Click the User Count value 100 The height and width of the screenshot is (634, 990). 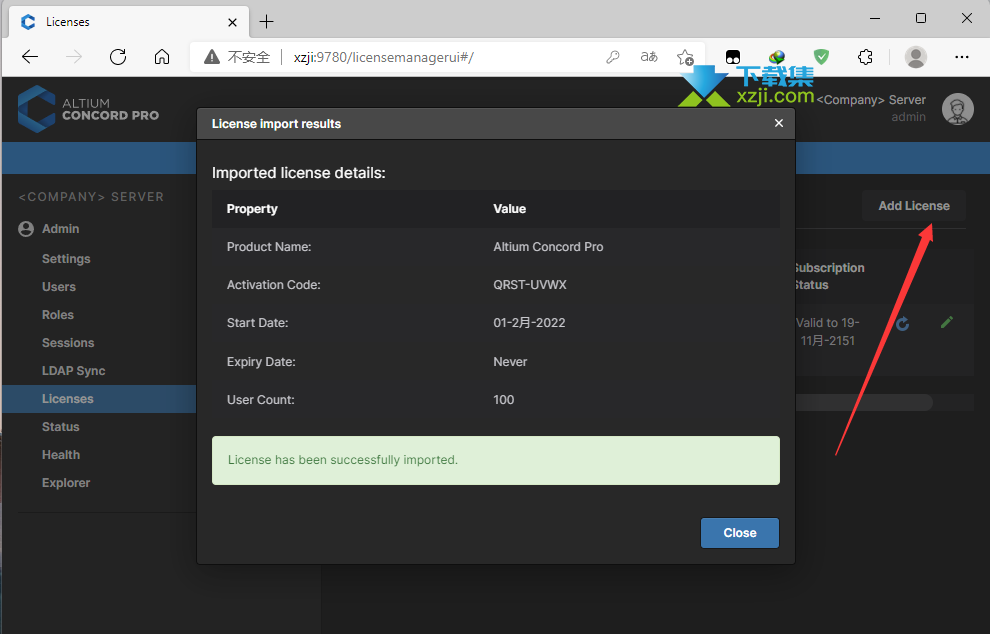point(504,400)
